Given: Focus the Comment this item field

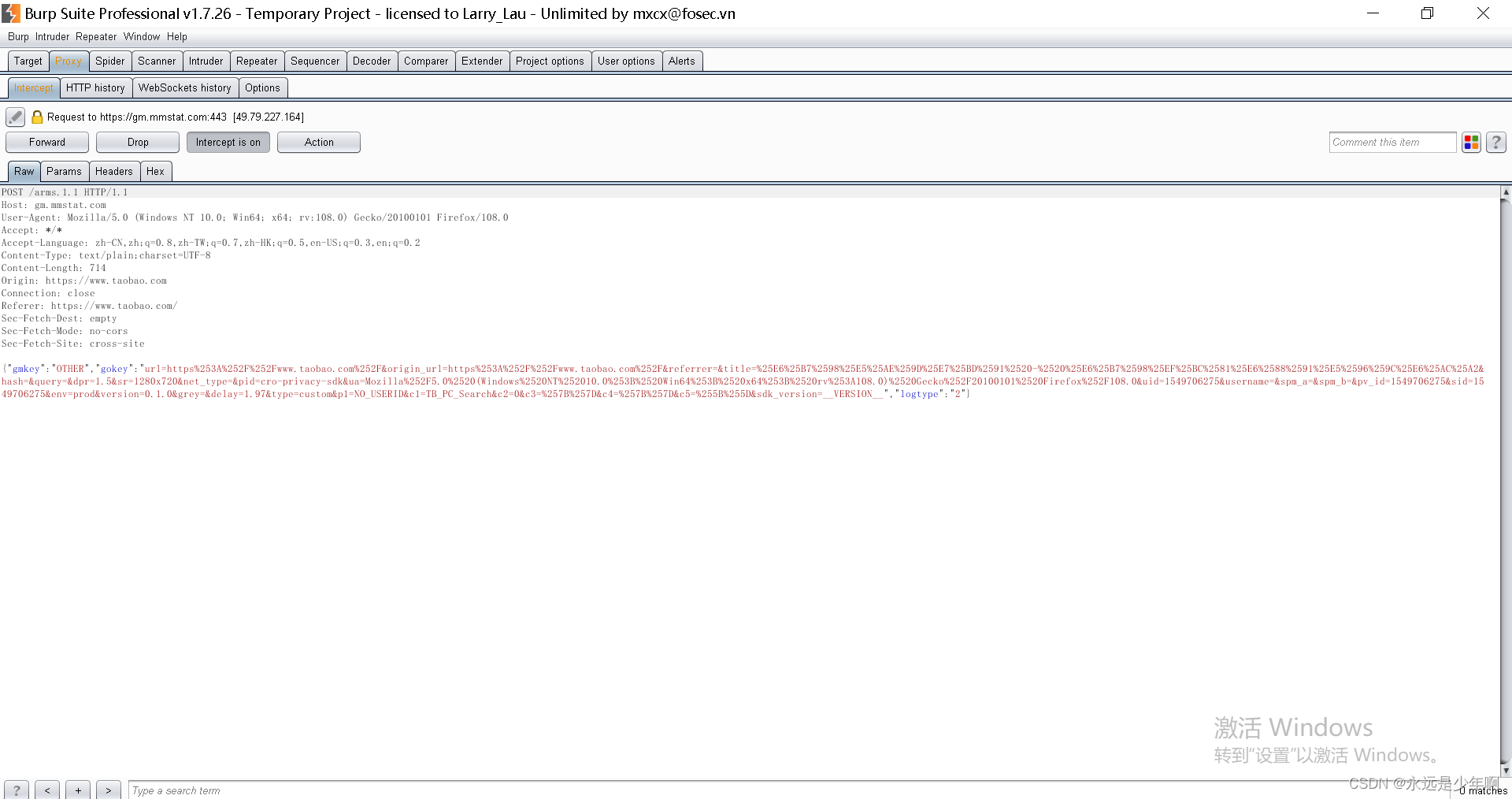Looking at the screenshot, I should pos(1392,143).
